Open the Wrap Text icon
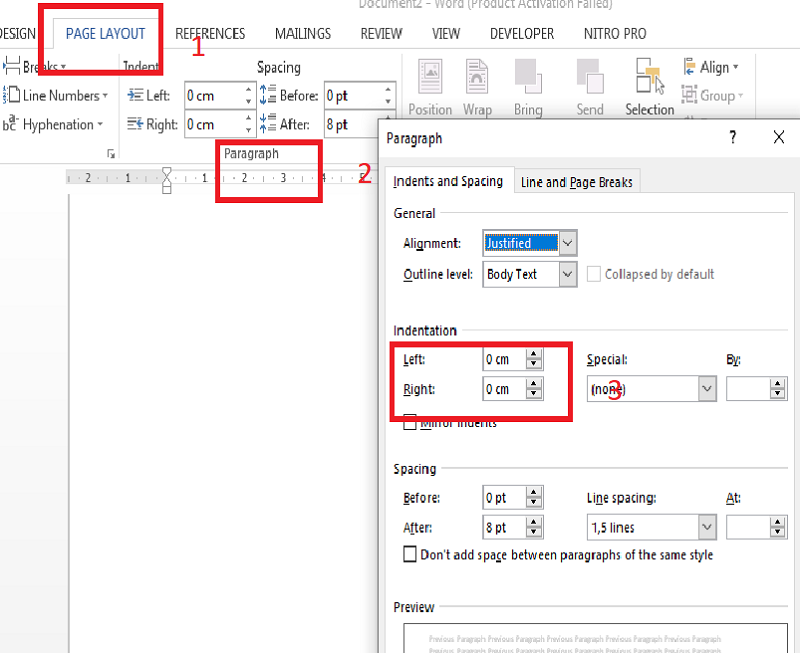Image resolution: width=800 pixels, height=653 pixels. point(477,77)
